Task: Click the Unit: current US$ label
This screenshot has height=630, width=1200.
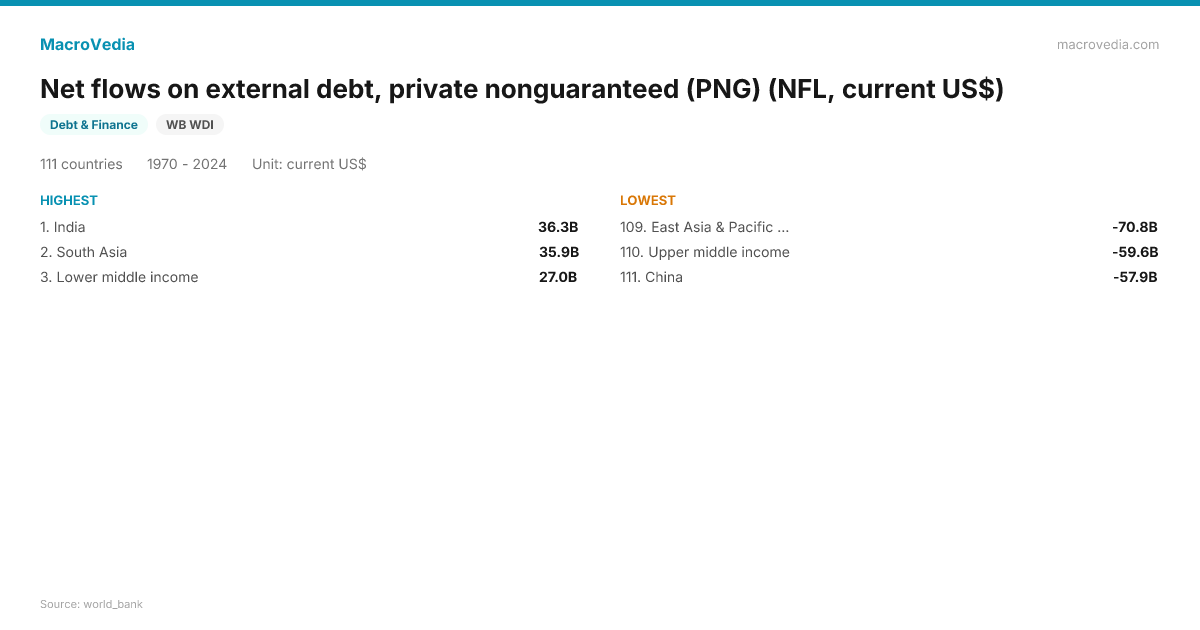Action: pos(309,164)
